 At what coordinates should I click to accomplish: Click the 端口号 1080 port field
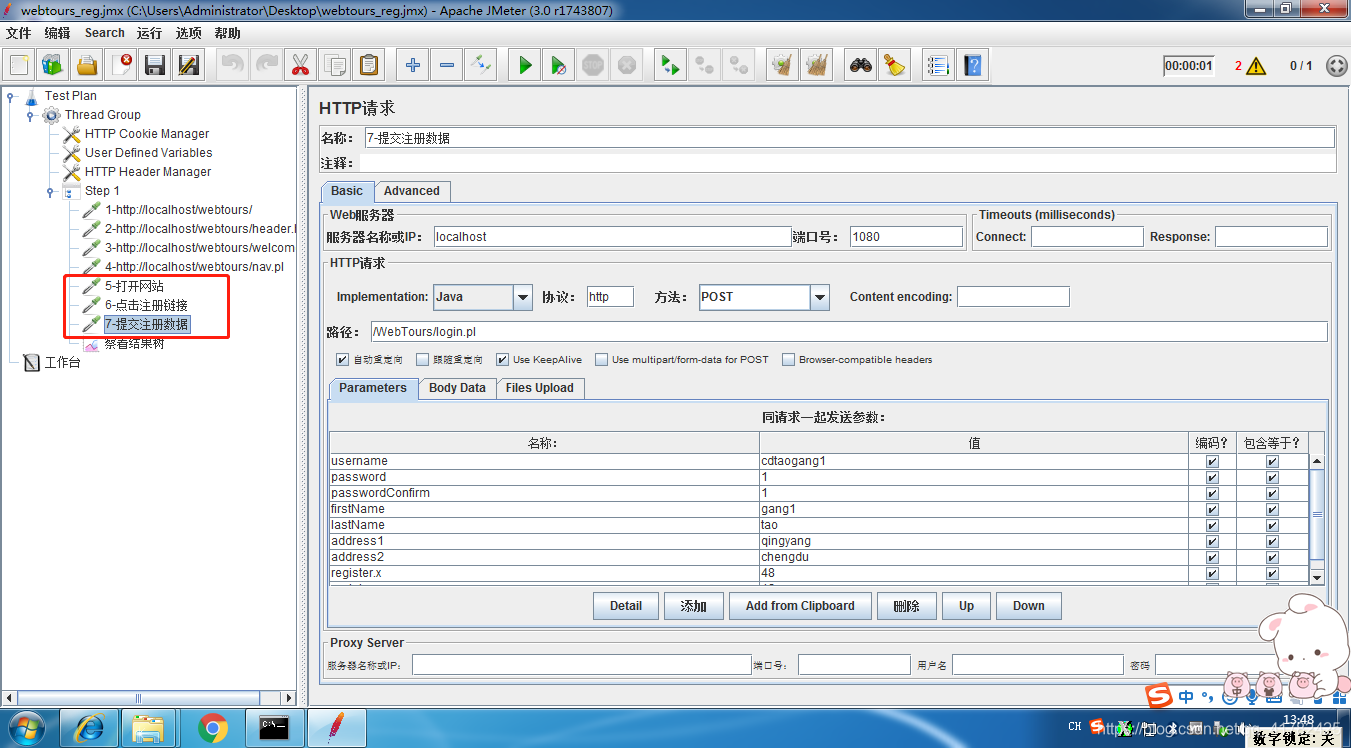tap(906, 237)
